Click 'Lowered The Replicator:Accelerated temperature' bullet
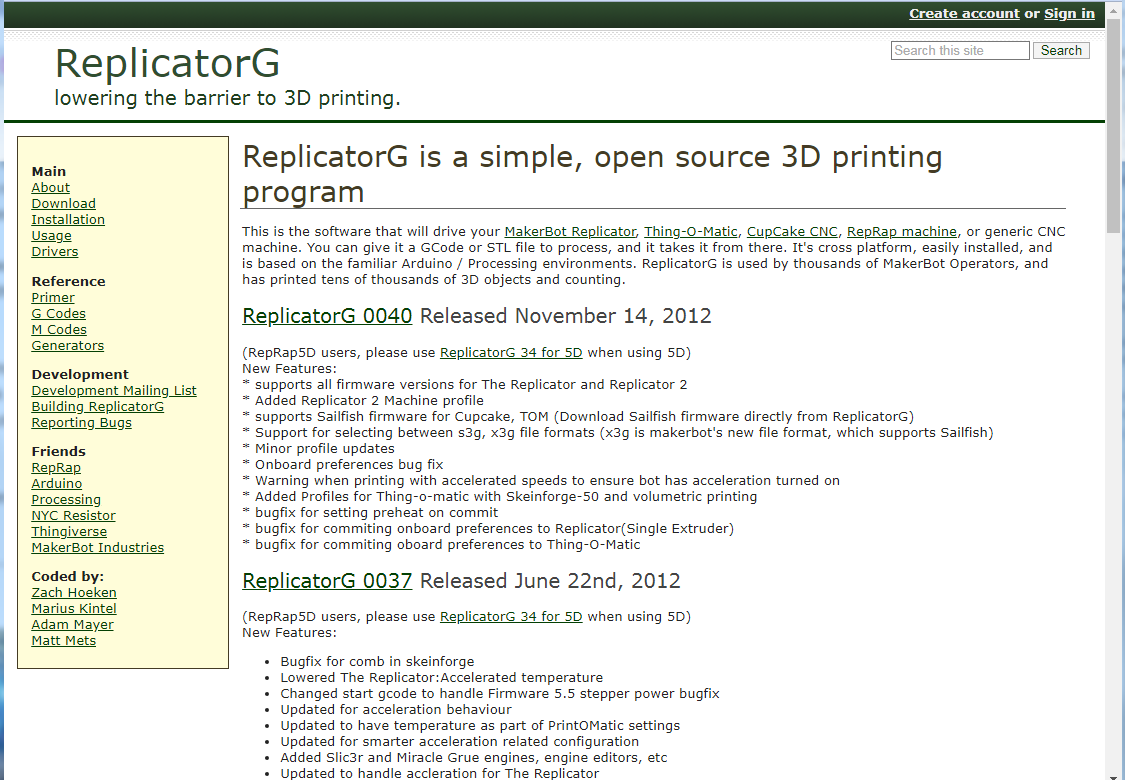Viewport: 1125px width, 780px height. 442,677
